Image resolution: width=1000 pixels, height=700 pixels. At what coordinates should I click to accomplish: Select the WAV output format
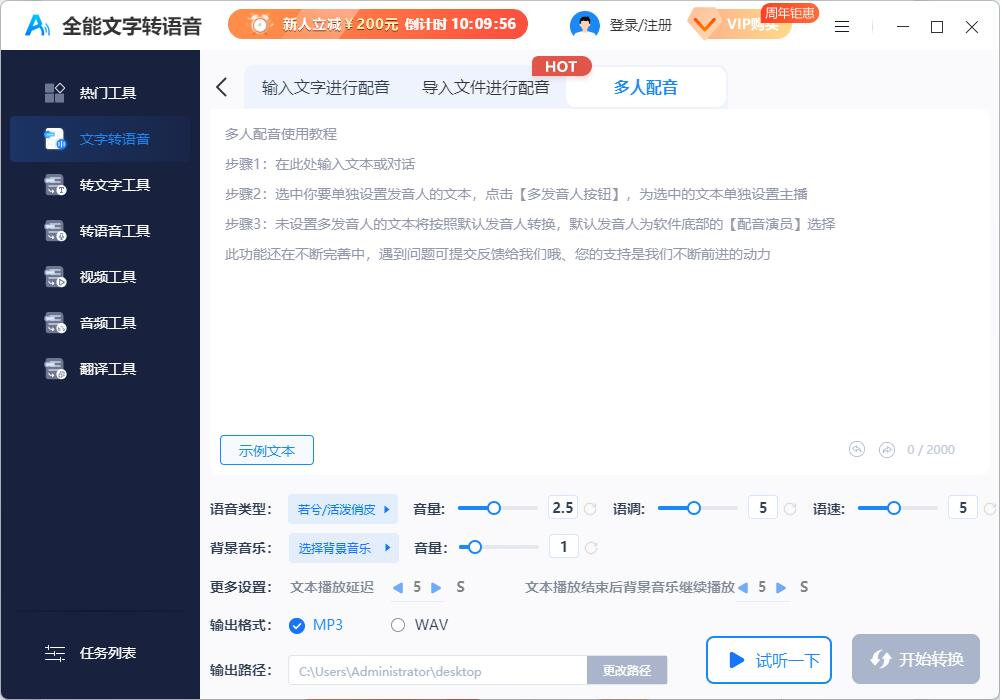[x=420, y=625]
